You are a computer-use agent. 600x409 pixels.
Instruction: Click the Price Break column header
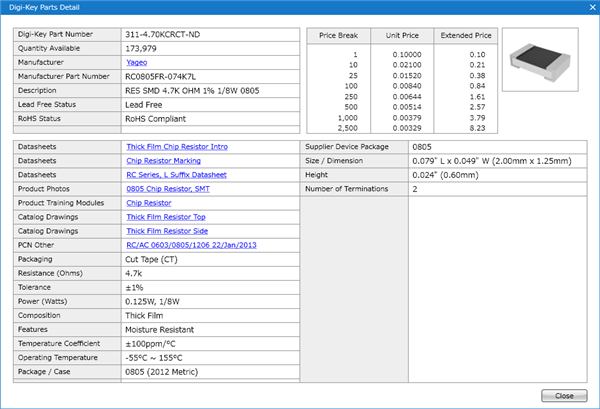click(338, 35)
